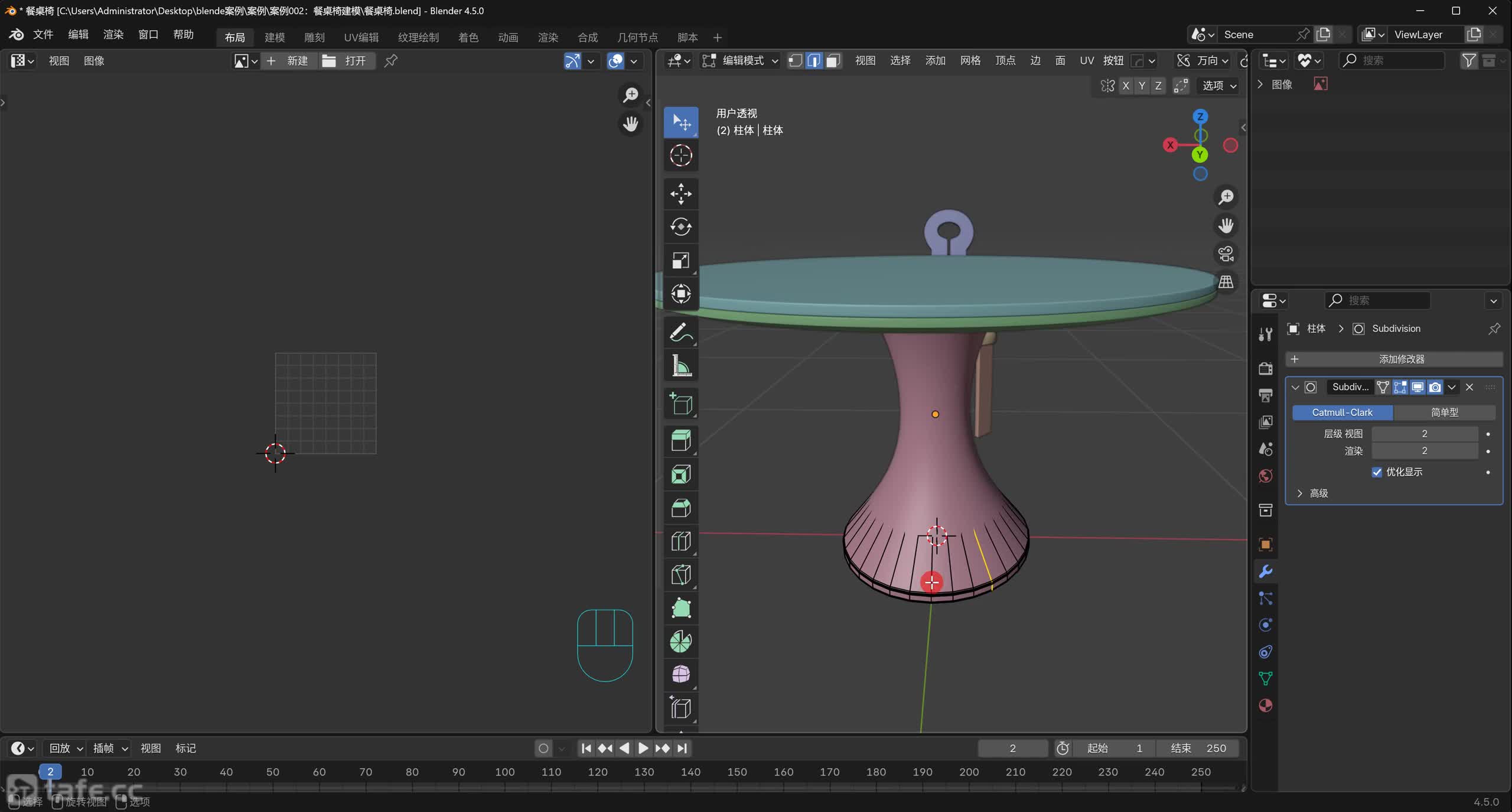The width and height of the screenshot is (1512, 812).
Task: Select the Rotate tool icon
Action: pos(680,227)
